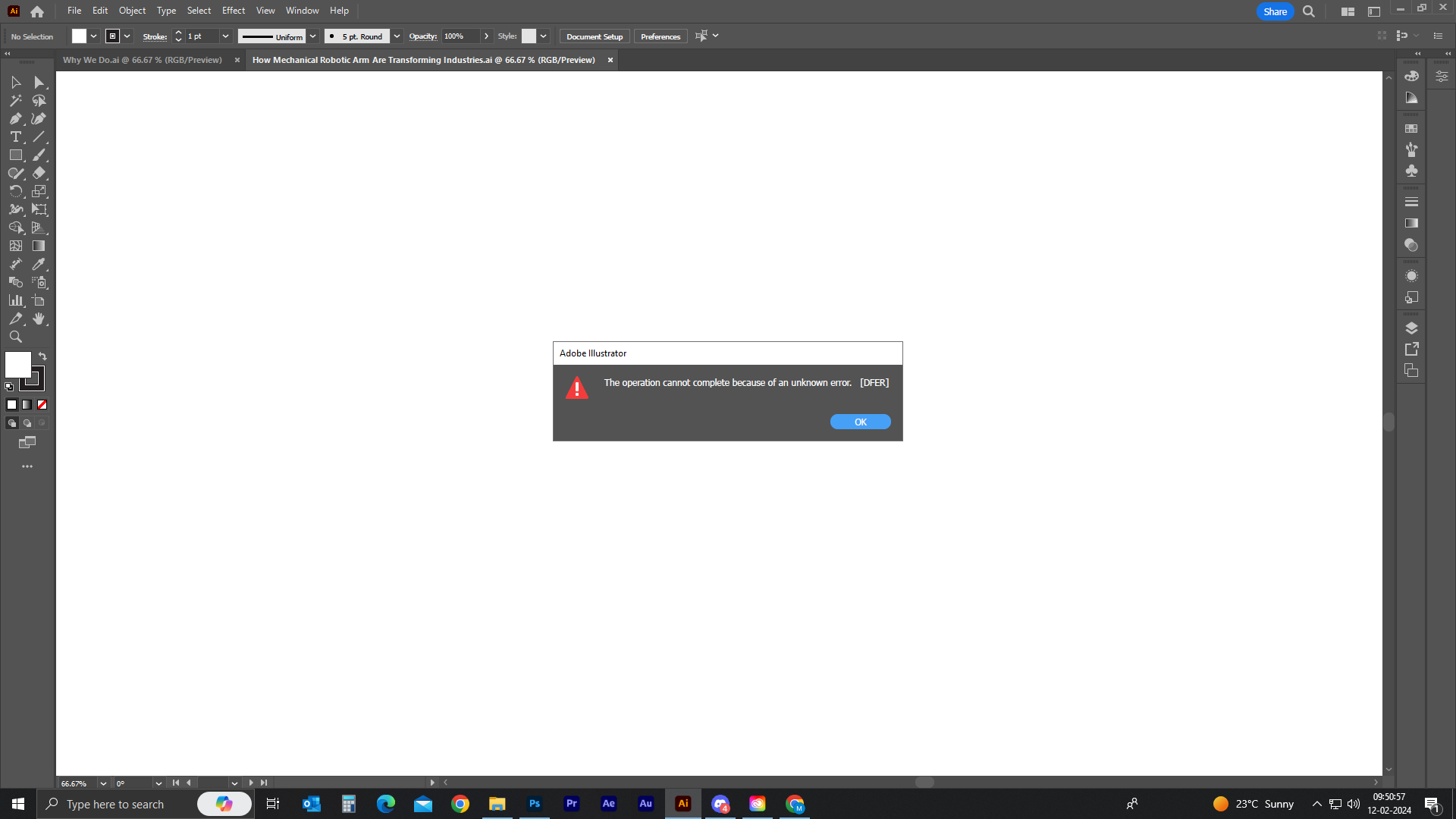This screenshot has width=1456, height=819.
Task: Open the Effect menu
Action: click(x=233, y=10)
